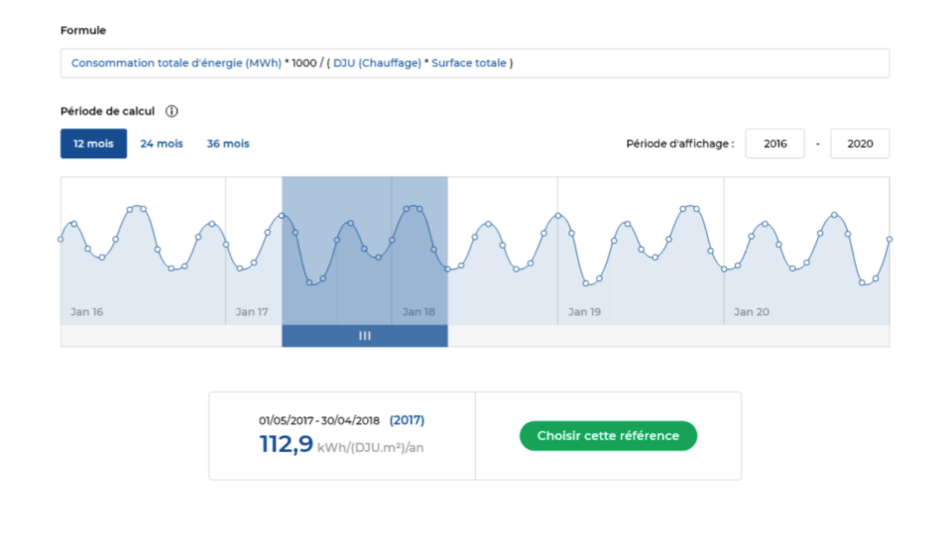
Task: Click the info icon beside Période de calcul
Action: tap(172, 111)
